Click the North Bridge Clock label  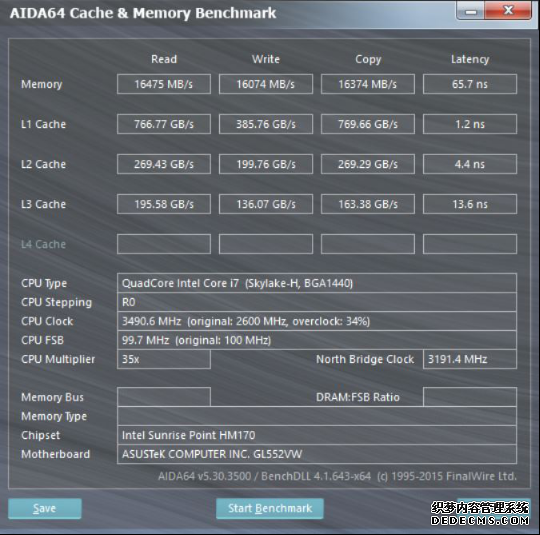[x=365, y=359]
